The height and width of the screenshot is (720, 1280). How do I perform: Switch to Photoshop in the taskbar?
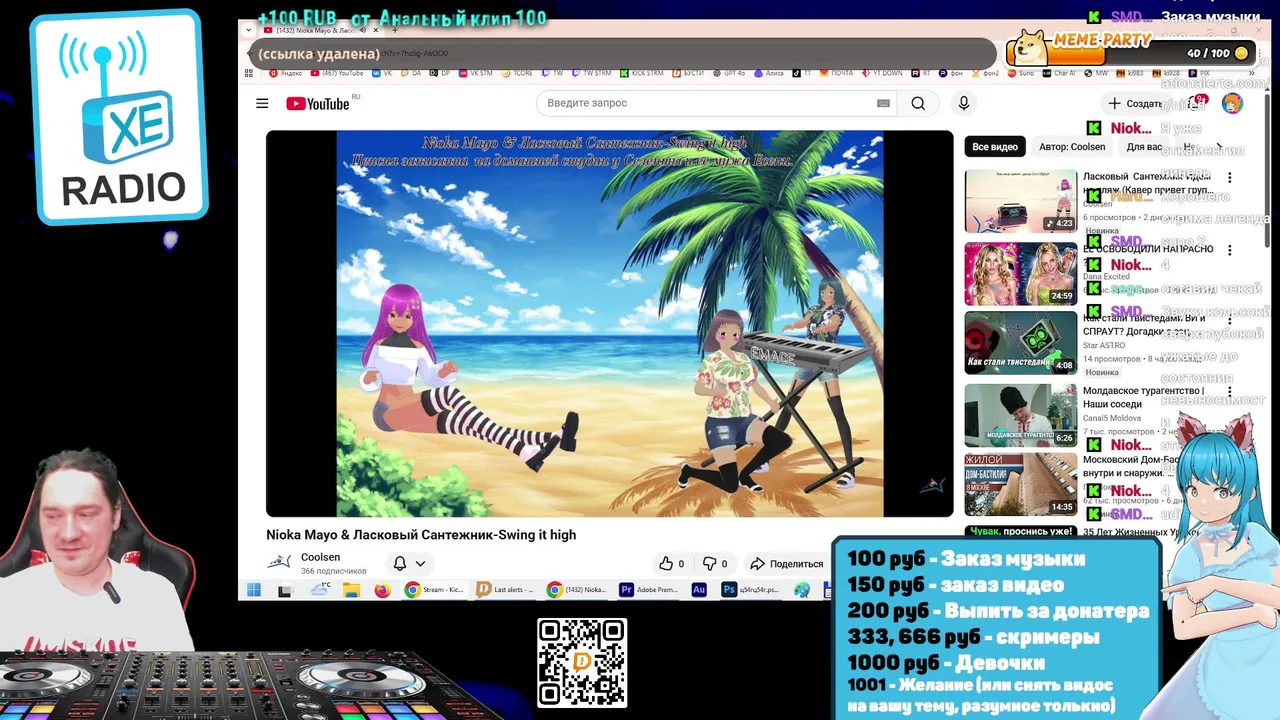click(x=752, y=590)
